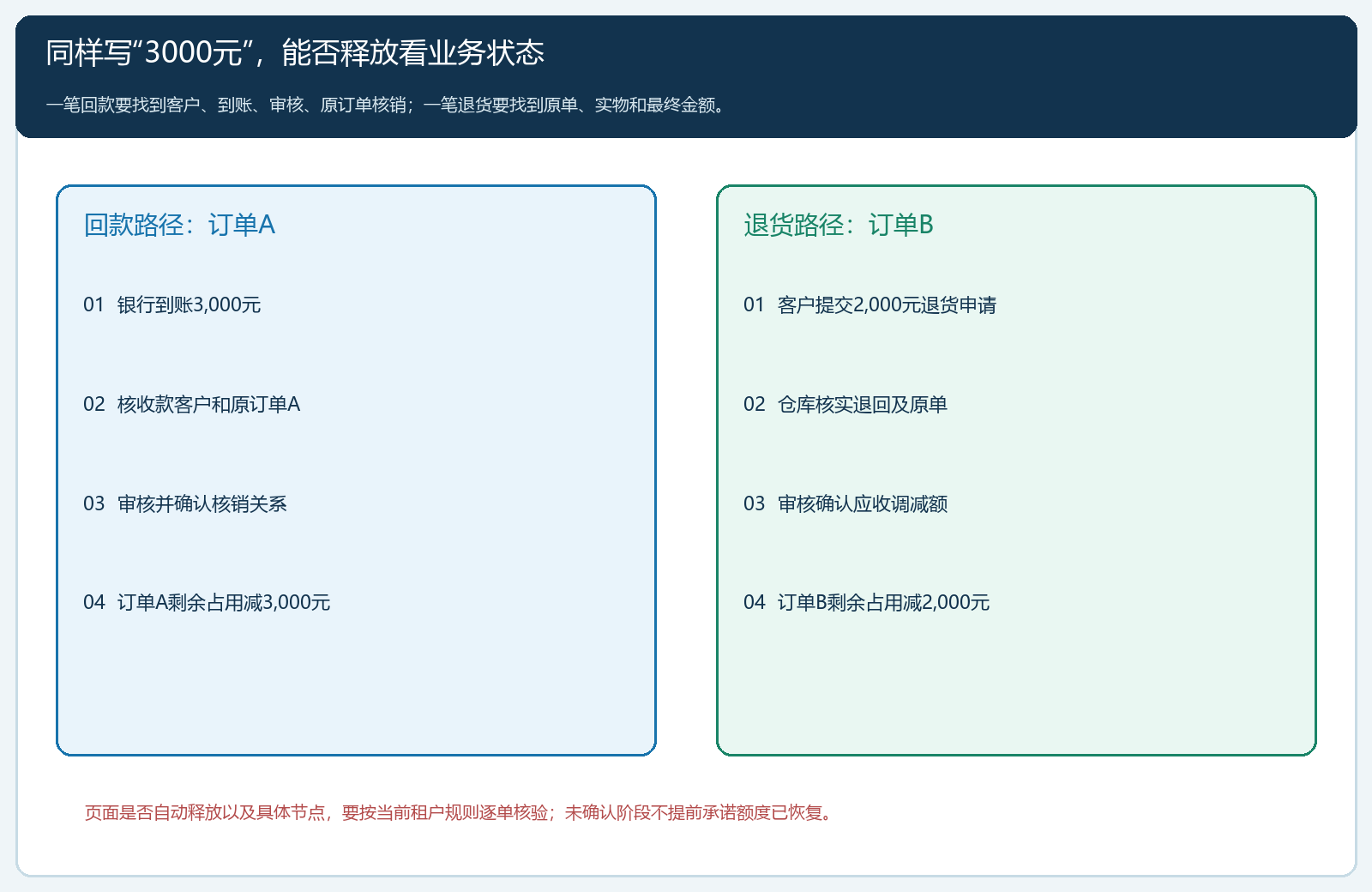
Task: Click step 银行到账3,000元
Action: (x=172, y=304)
